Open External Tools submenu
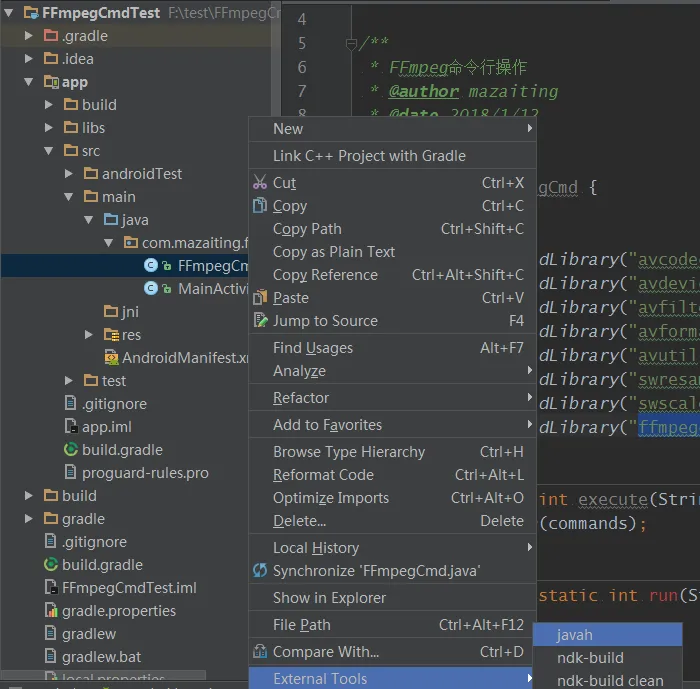Image resolution: width=700 pixels, height=689 pixels. click(x=392, y=679)
